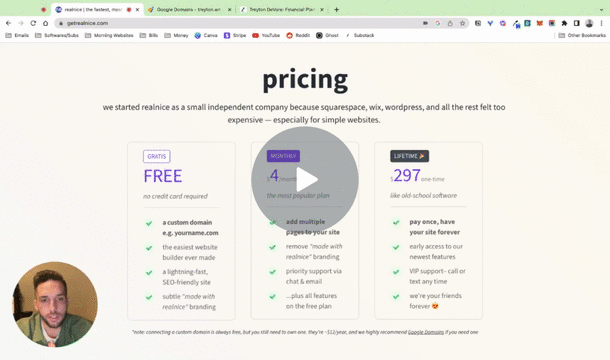Image resolution: width=610 pixels, height=360 pixels.
Task: Click the getrealnice.com address bar
Action: tap(241, 23)
